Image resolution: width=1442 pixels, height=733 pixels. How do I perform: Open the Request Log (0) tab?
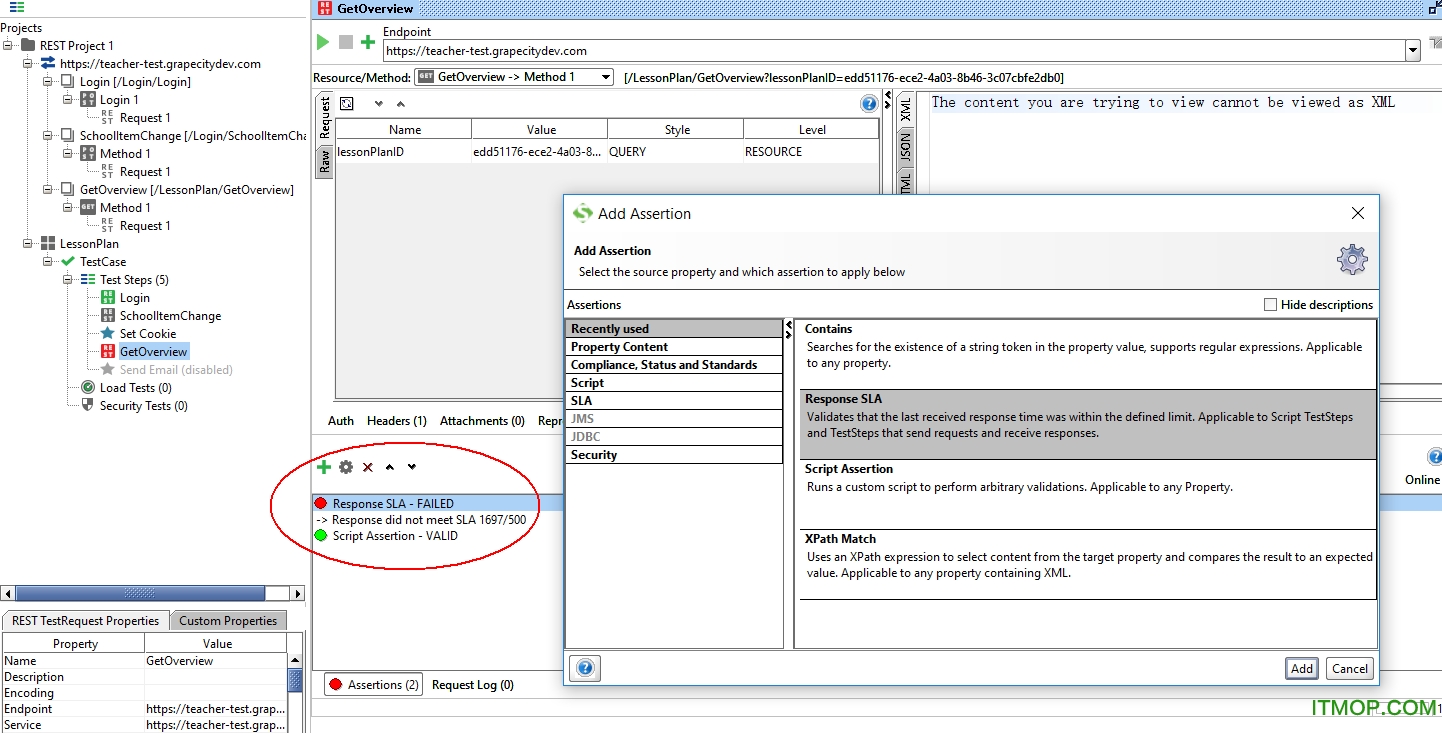[473, 685]
